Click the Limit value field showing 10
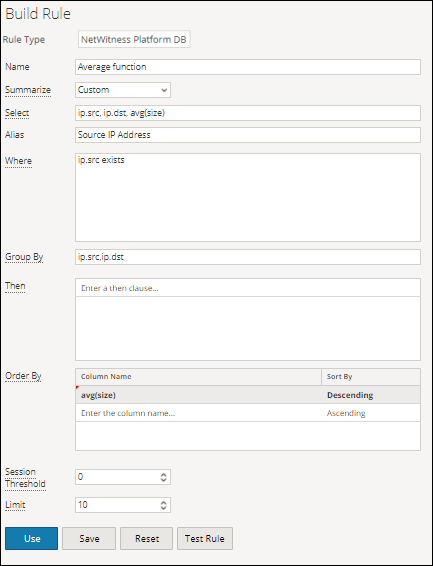433x566 pixels. tap(123, 505)
